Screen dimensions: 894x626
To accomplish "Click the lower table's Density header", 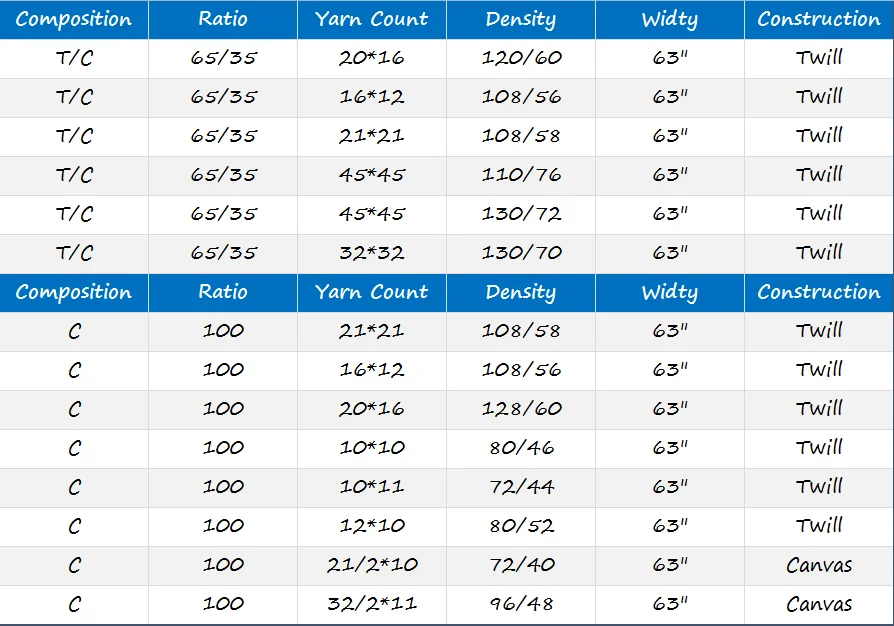I will (521, 293).
